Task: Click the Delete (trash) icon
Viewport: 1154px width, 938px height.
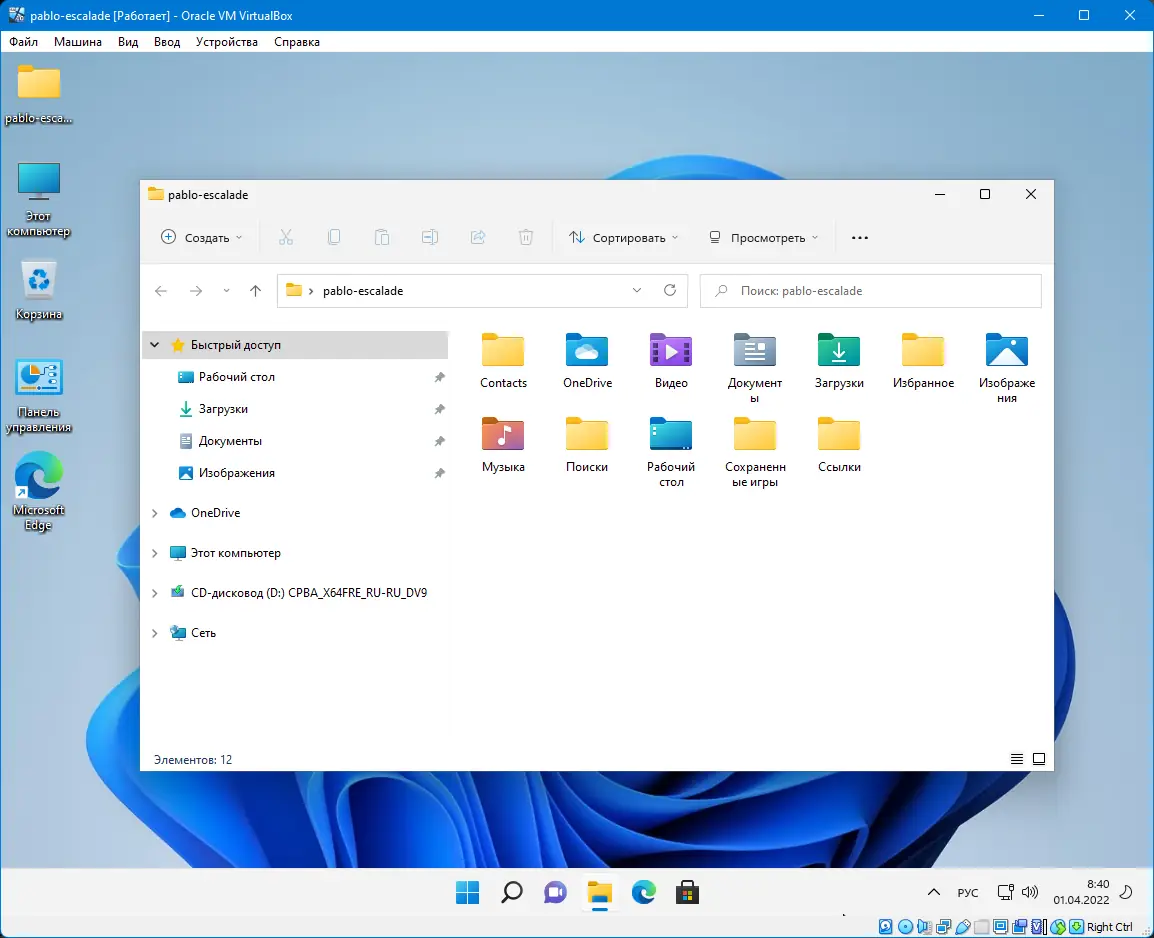Action: [x=526, y=237]
